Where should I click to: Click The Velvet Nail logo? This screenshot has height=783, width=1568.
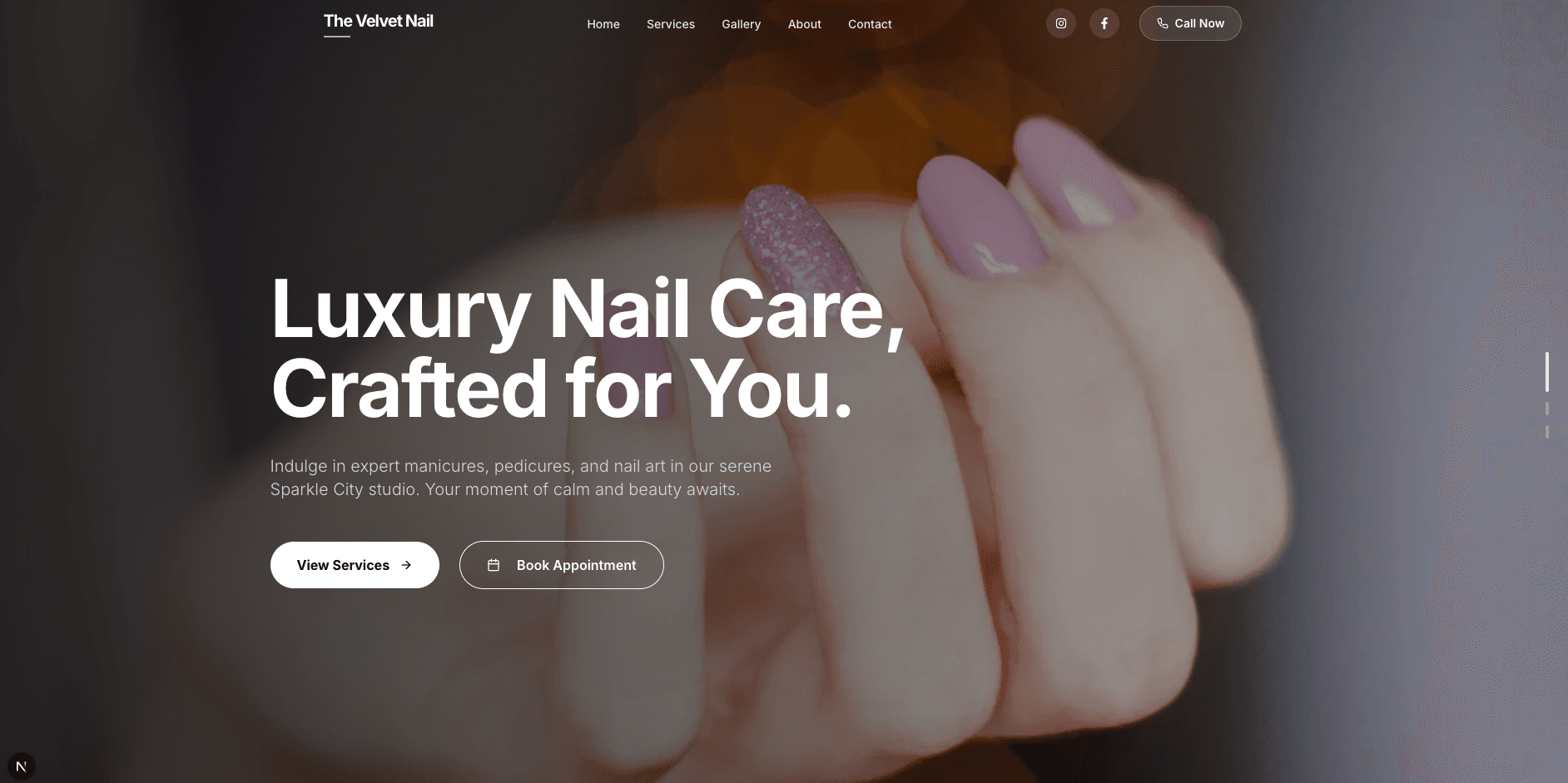(x=379, y=22)
